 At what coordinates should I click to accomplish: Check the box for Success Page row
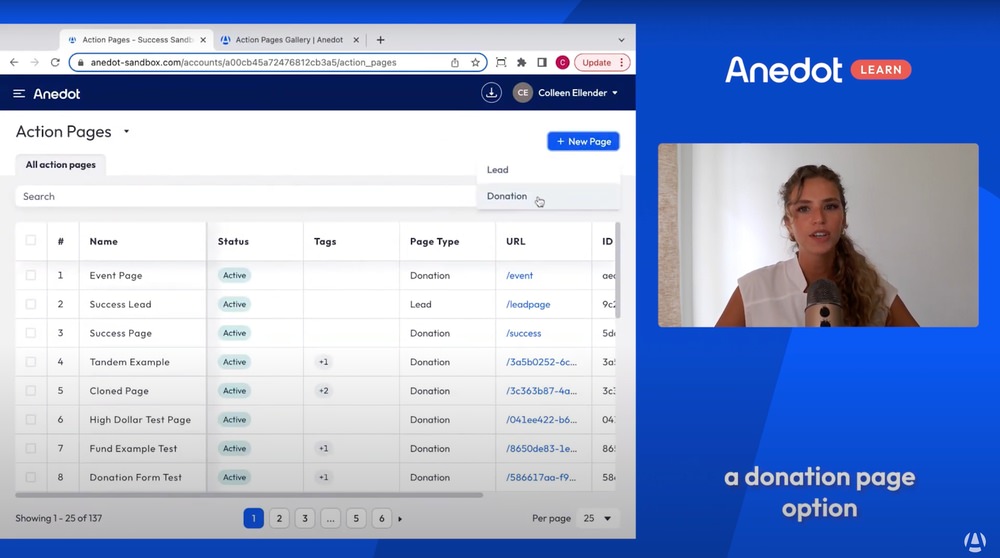coord(31,333)
